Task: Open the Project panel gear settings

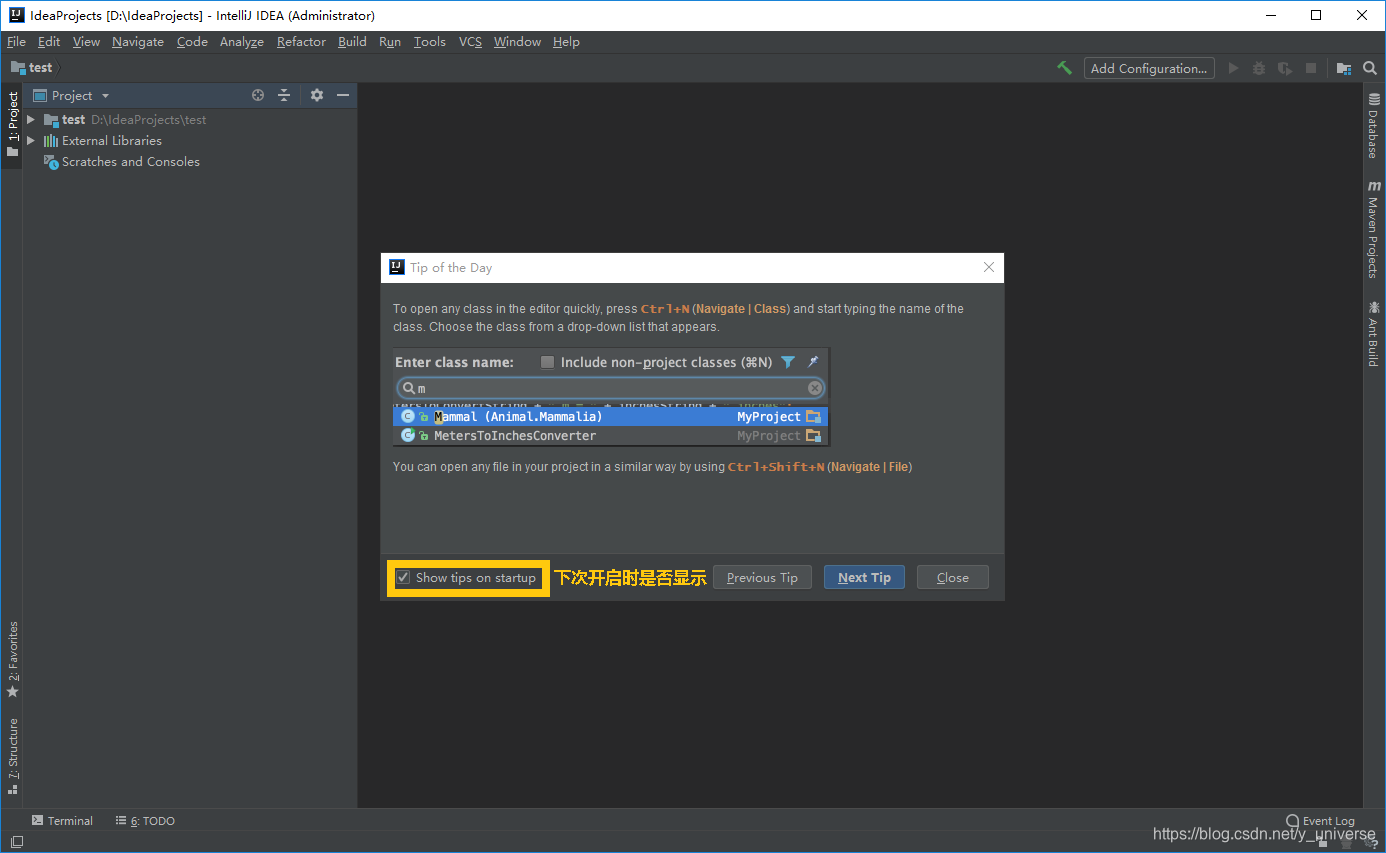Action: point(317,95)
